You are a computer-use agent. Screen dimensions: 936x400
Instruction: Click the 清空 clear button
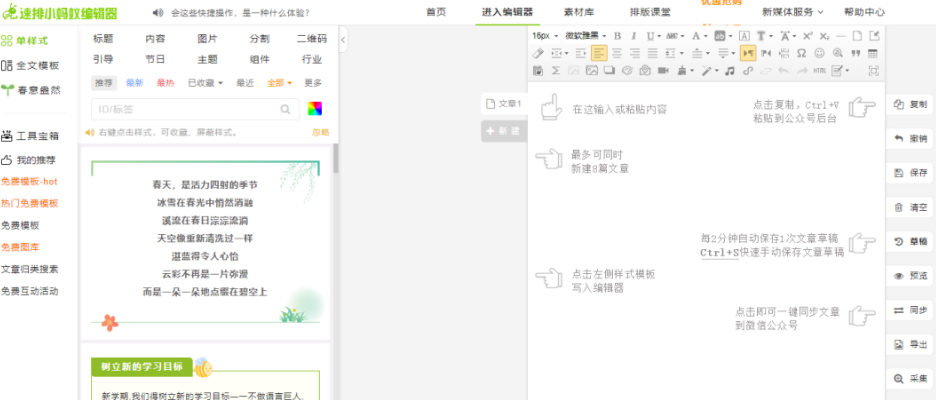(x=911, y=208)
